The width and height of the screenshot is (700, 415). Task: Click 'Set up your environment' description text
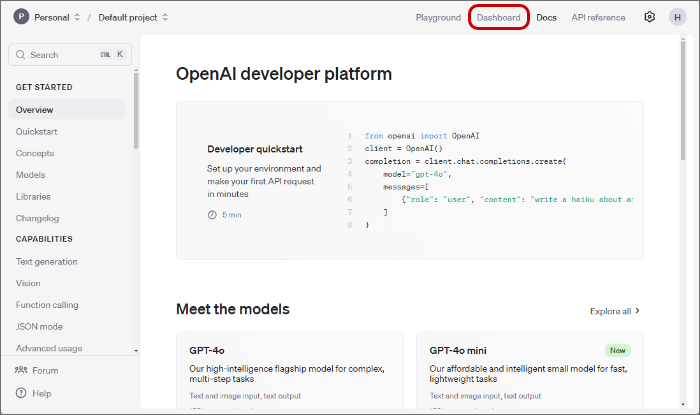coord(264,181)
